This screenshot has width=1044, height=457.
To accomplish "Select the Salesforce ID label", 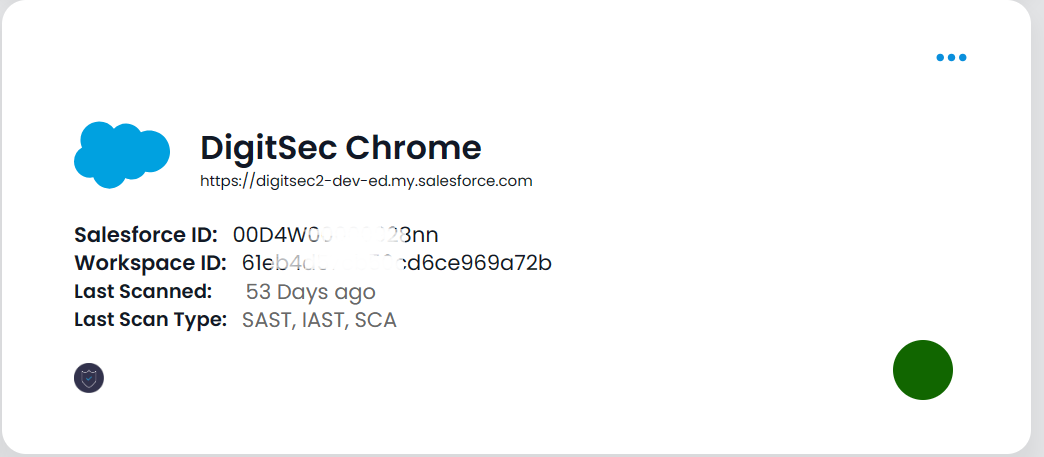I will coord(146,235).
